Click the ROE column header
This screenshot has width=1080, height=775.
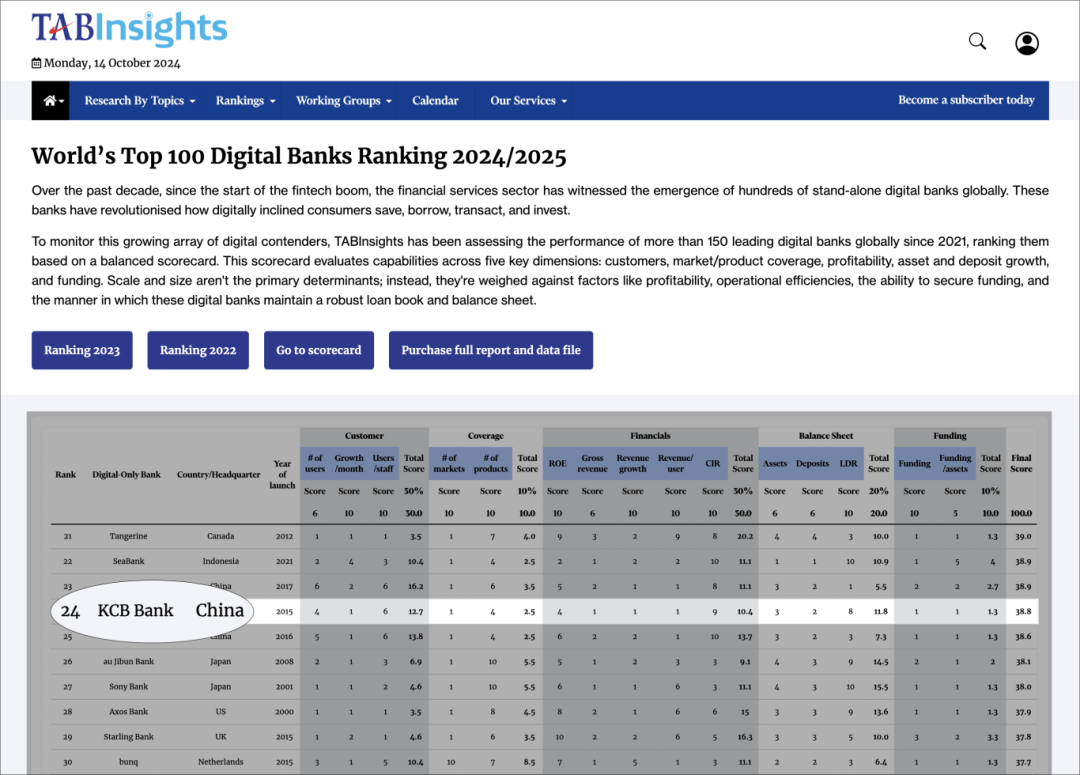tap(557, 464)
